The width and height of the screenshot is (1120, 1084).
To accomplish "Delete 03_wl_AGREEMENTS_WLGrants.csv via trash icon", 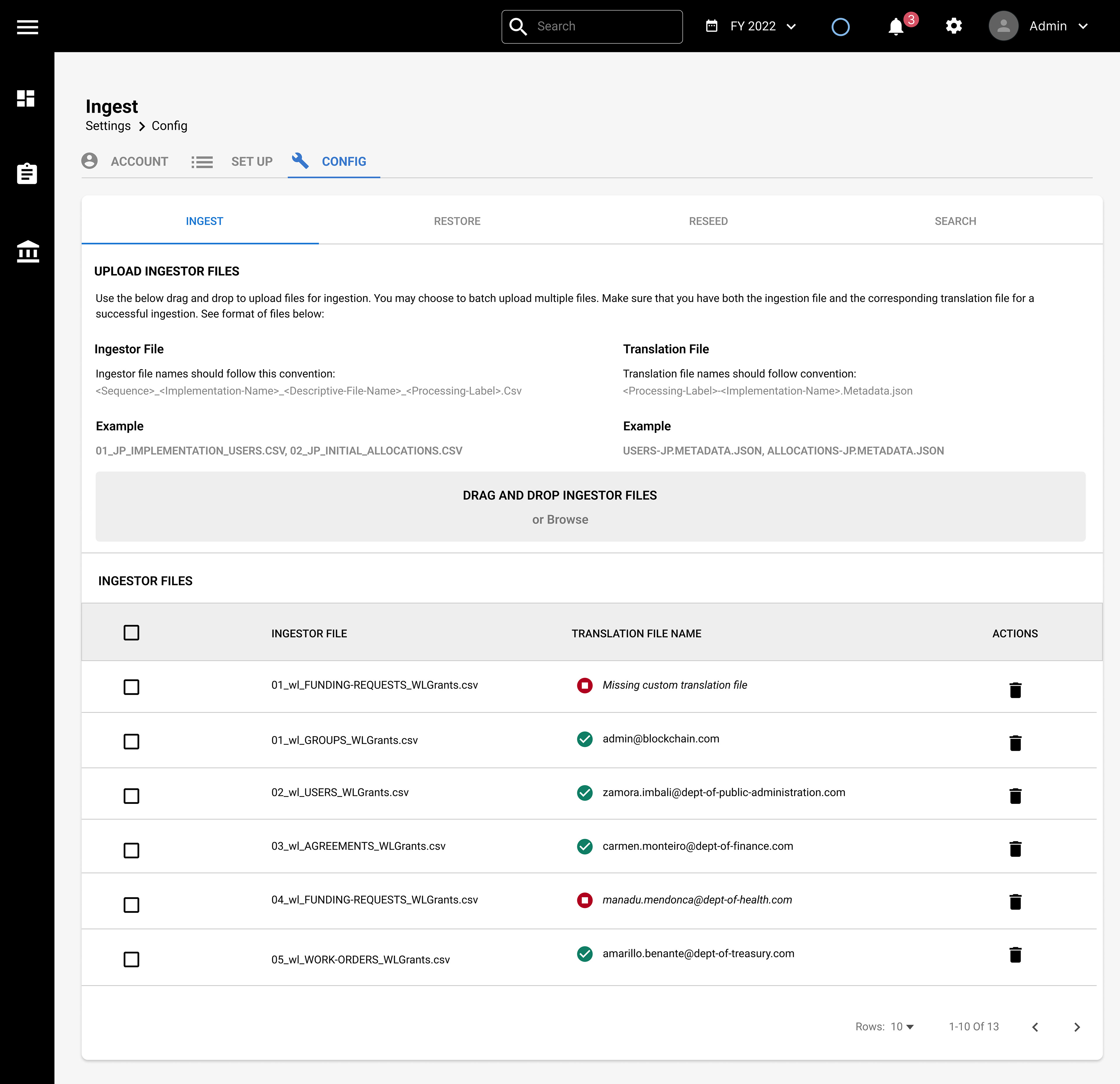I will 1015,849.
